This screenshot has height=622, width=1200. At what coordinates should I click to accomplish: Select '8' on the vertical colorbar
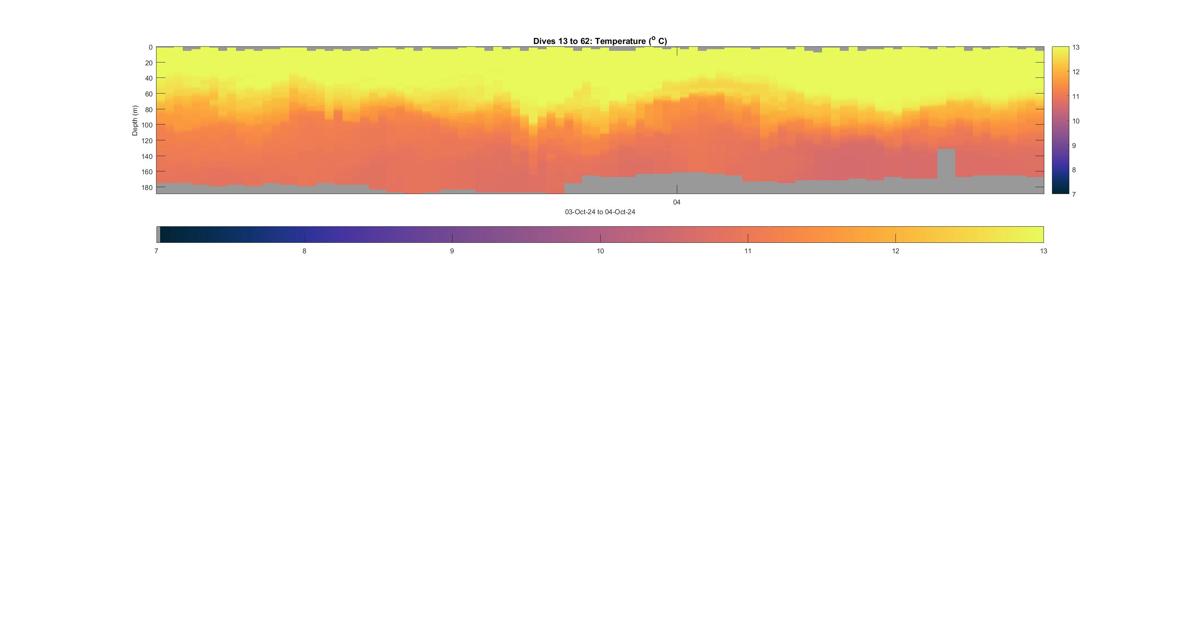(x=1075, y=169)
